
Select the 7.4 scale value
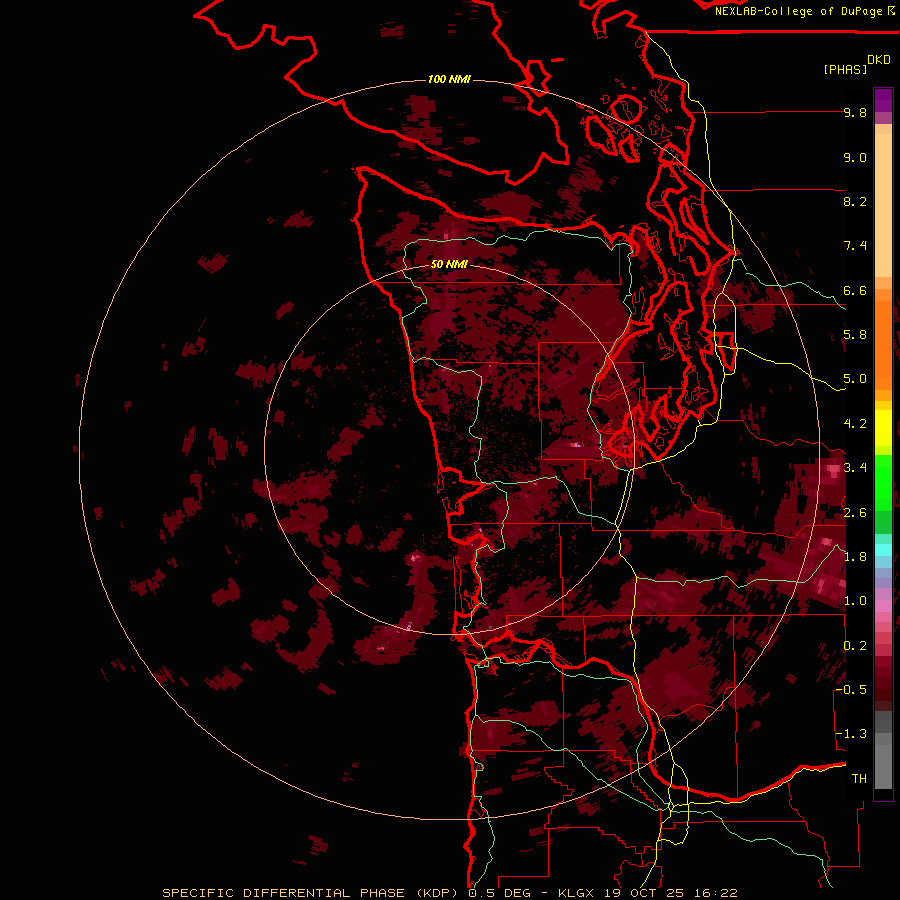pos(855,246)
